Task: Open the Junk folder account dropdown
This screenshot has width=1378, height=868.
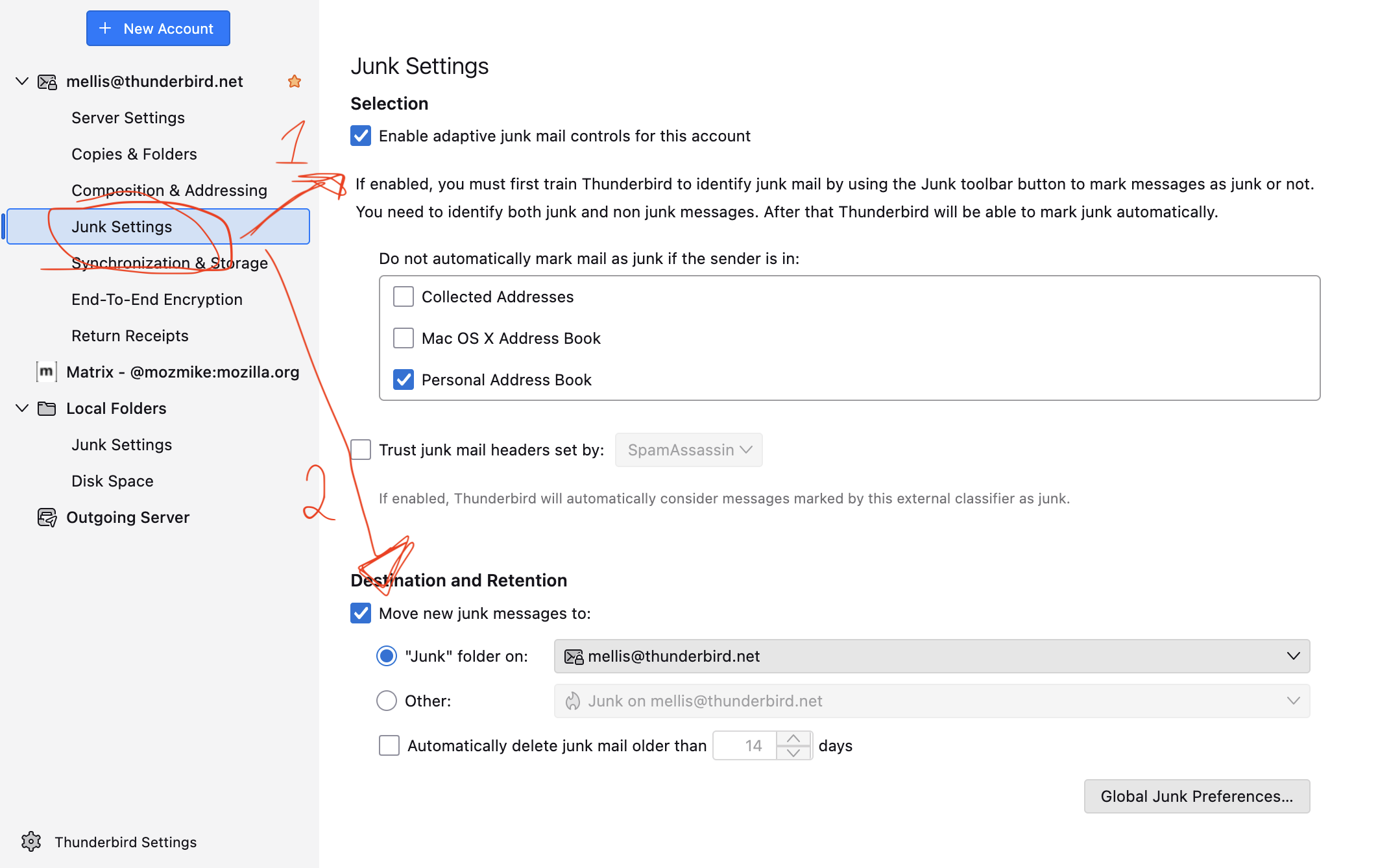Action: (932, 657)
